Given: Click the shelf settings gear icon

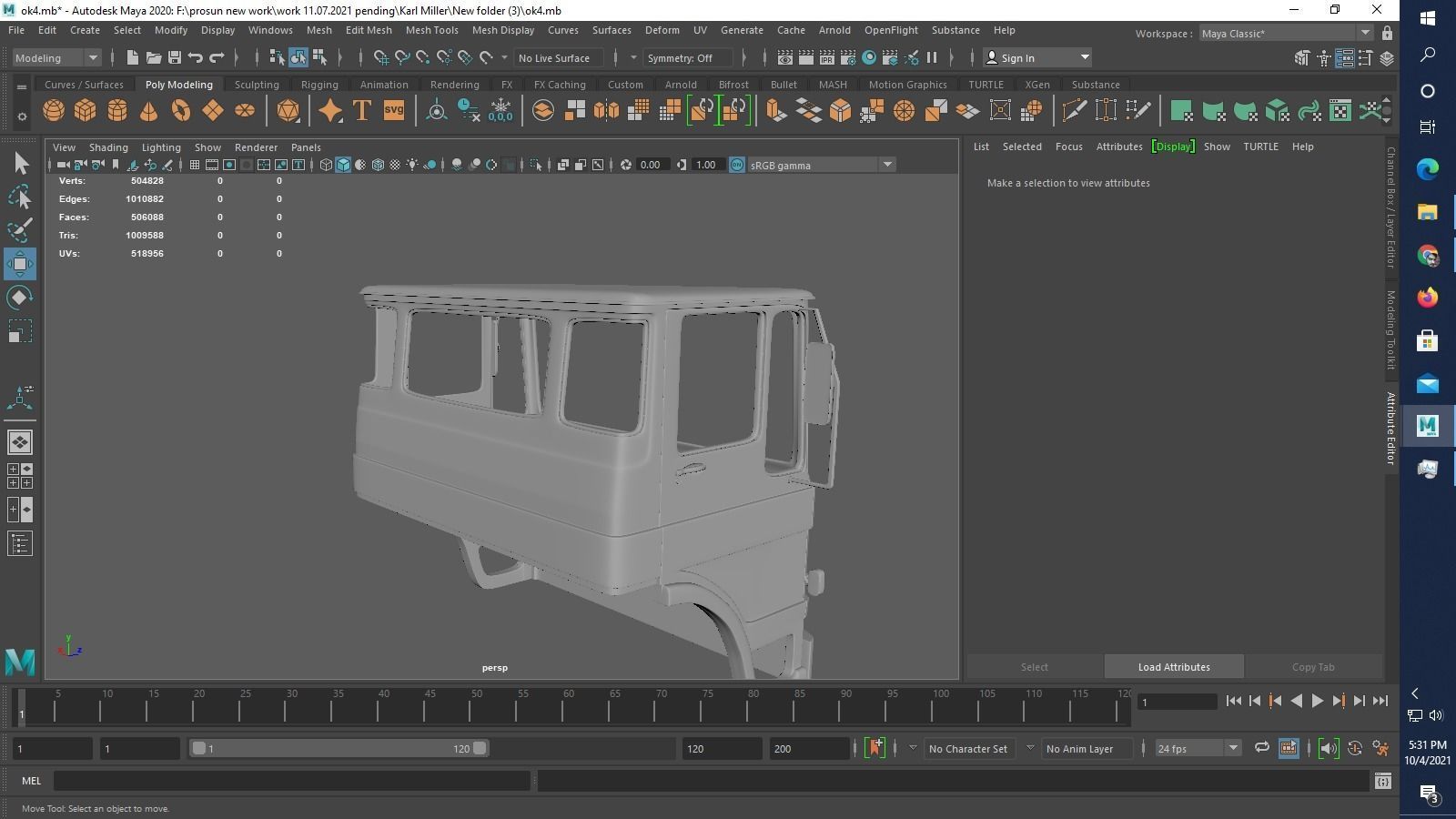Looking at the screenshot, I should pos(22,116).
